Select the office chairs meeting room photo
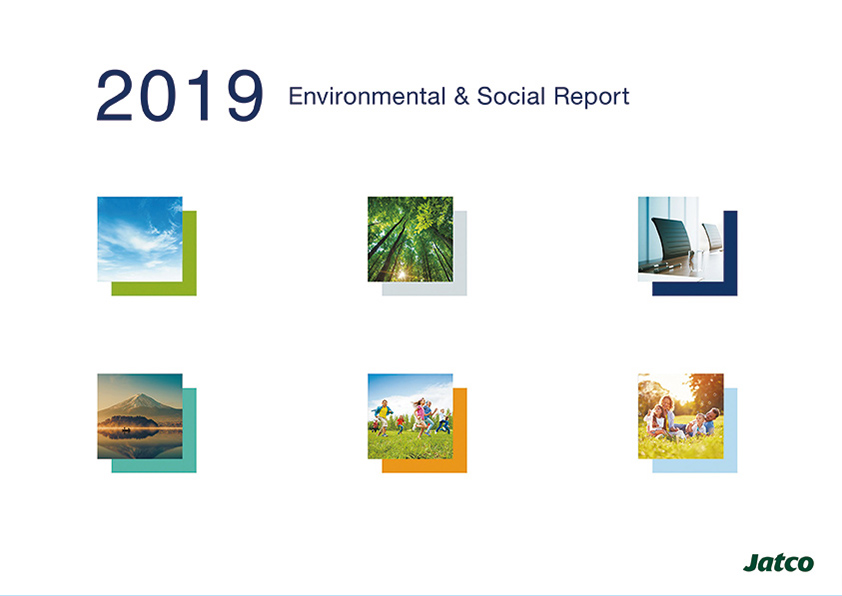842x596 pixels. point(680,239)
